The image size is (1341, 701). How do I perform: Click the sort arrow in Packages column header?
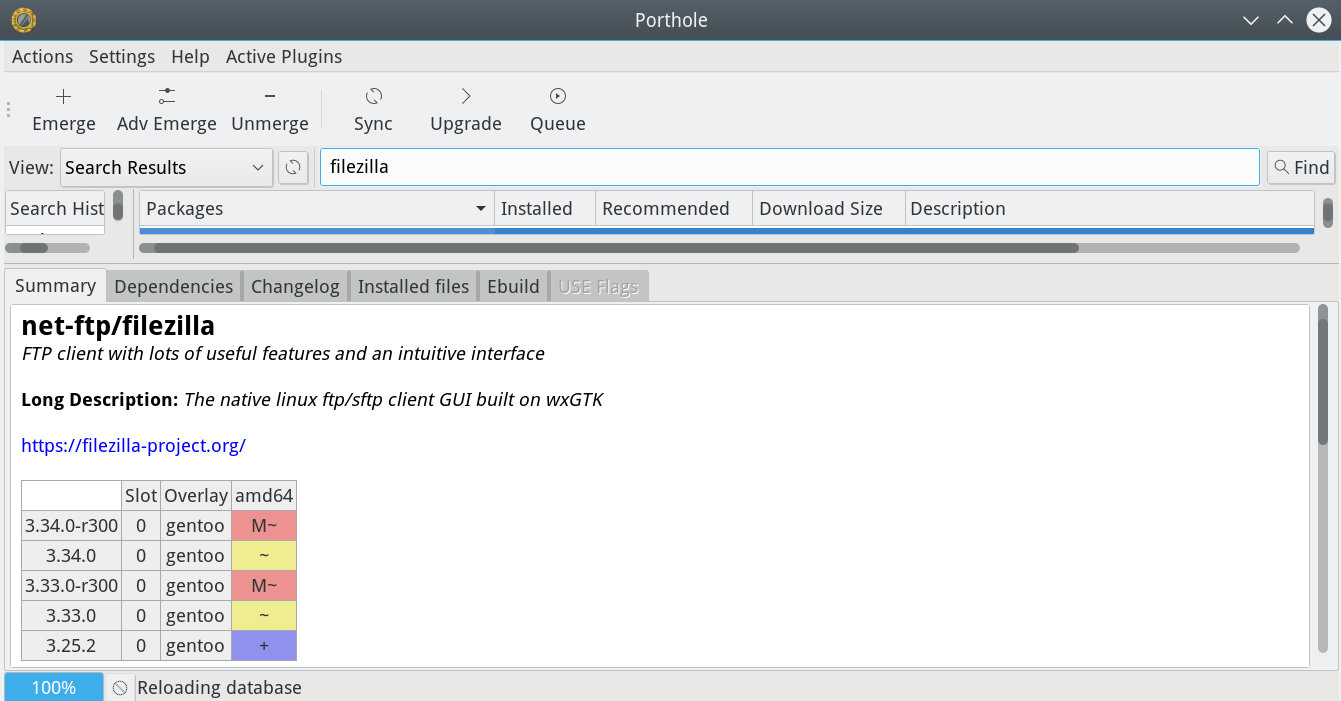click(481, 209)
